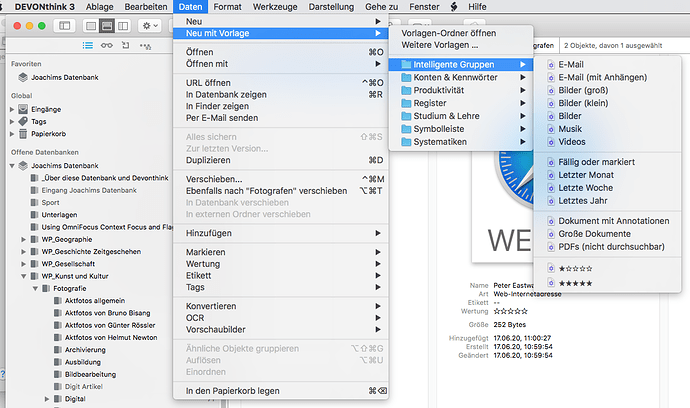Select Bilder (groß) smart group template
Screen dimensions: 690x408
pyautogui.click(x=607, y=90)
